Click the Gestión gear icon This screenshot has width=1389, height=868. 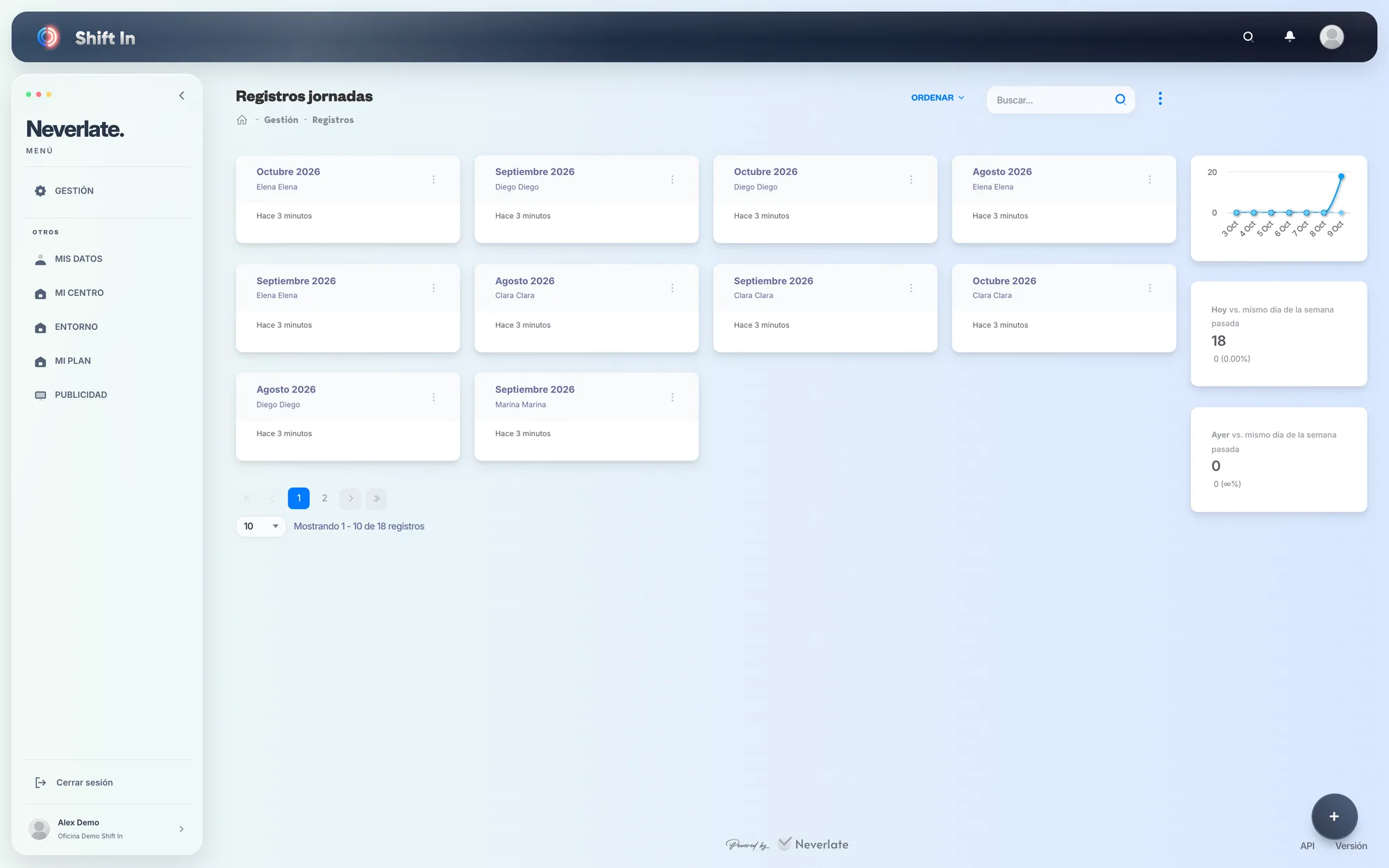pos(40,191)
